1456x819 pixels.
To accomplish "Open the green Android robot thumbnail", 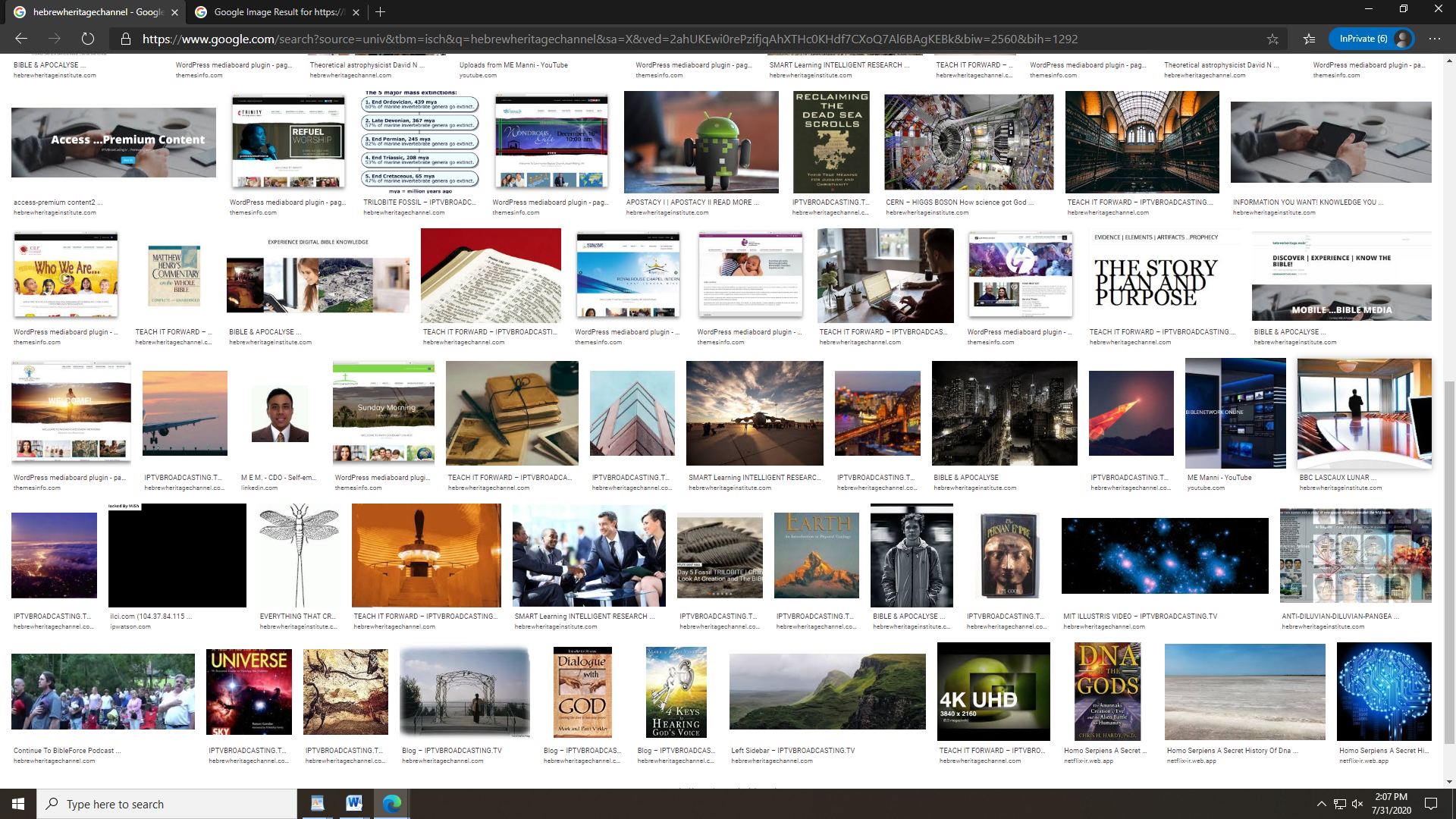I will point(701,143).
